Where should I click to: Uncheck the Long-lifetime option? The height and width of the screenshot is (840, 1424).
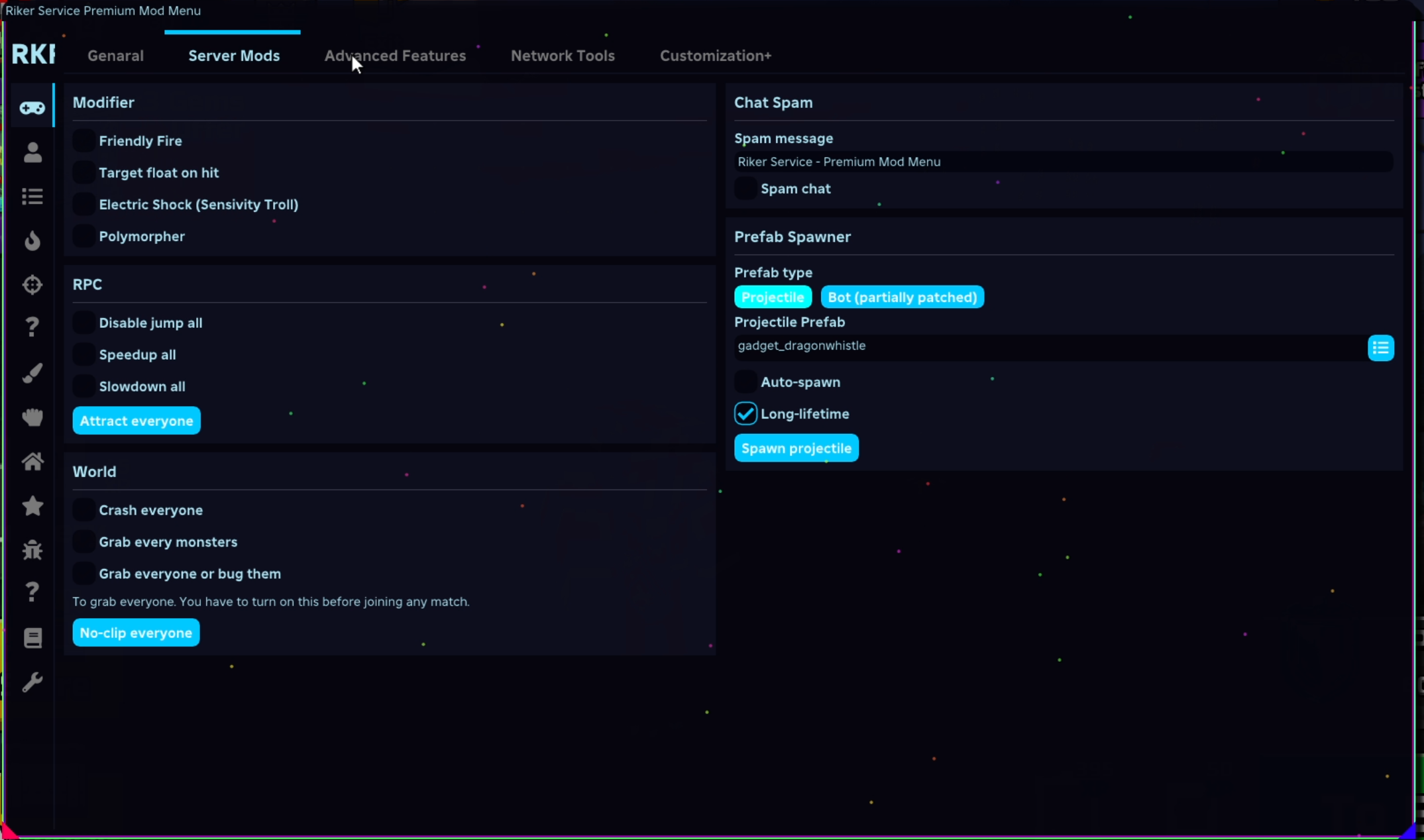(745, 413)
